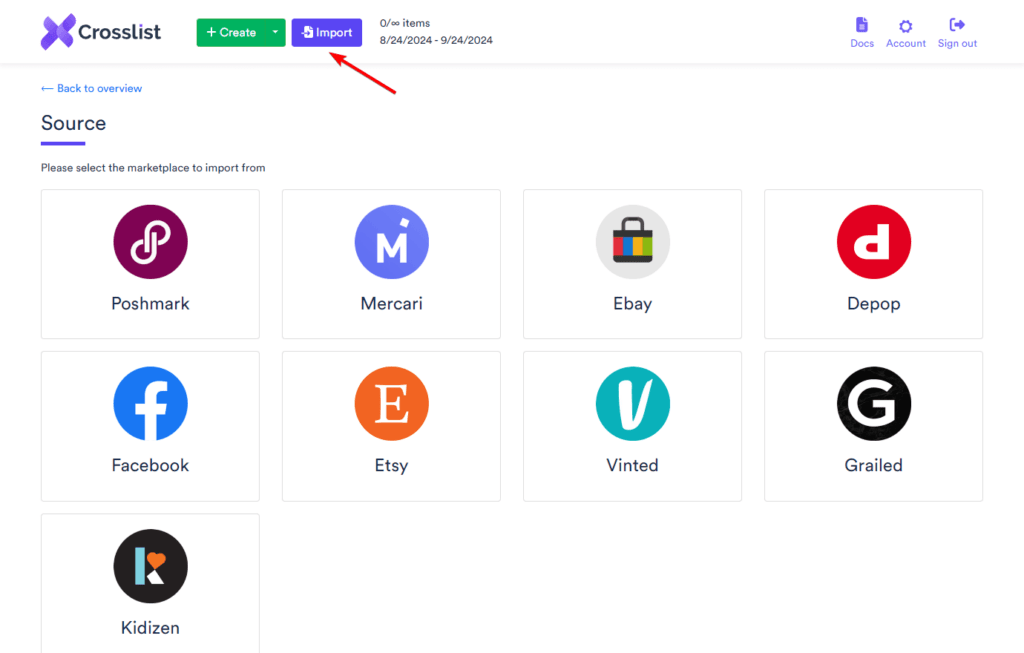The width and height of the screenshot is (1024, 653).
Task: Select the Vinted marketplace icon
Action: coord(632,403)
